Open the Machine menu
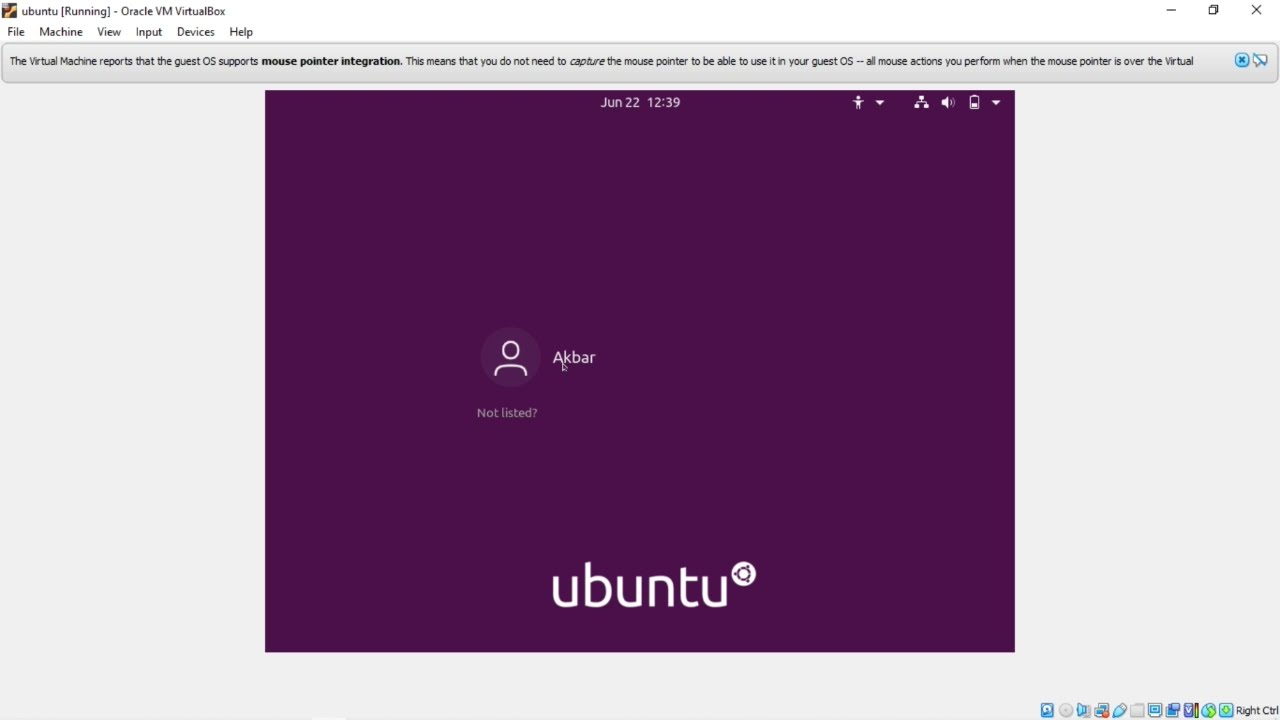This screenshot has height=720, width=1280. click(x=61, y=32)
